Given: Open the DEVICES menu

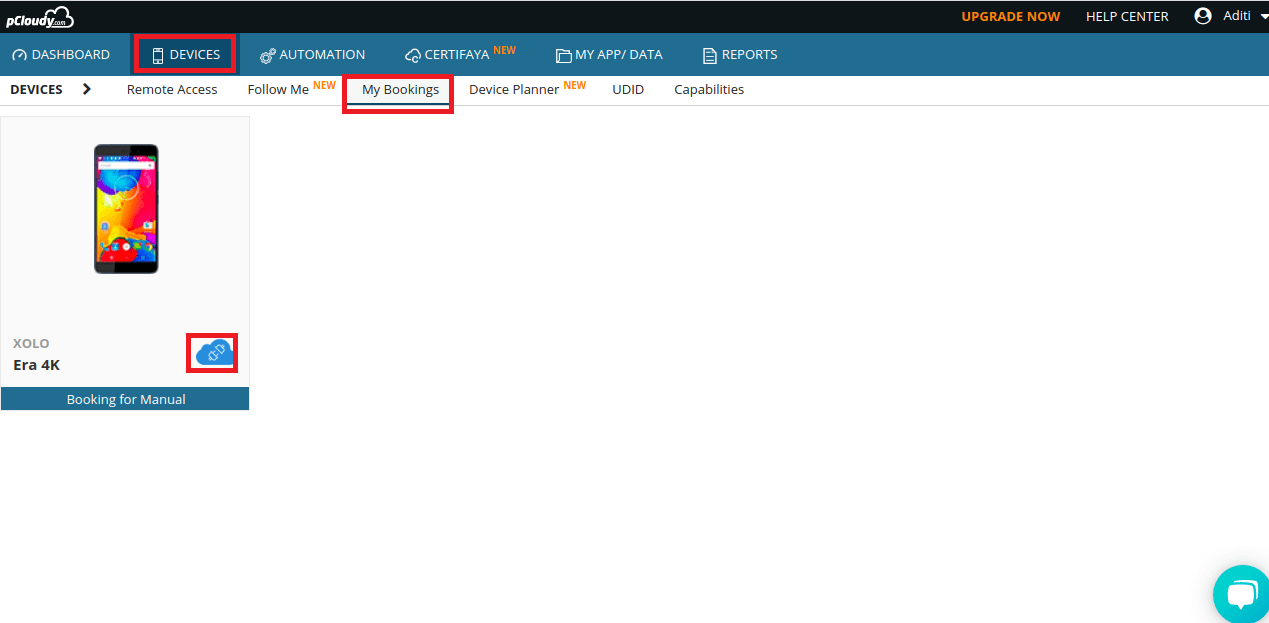Looking at the screenshot, I should pos(185,55).
